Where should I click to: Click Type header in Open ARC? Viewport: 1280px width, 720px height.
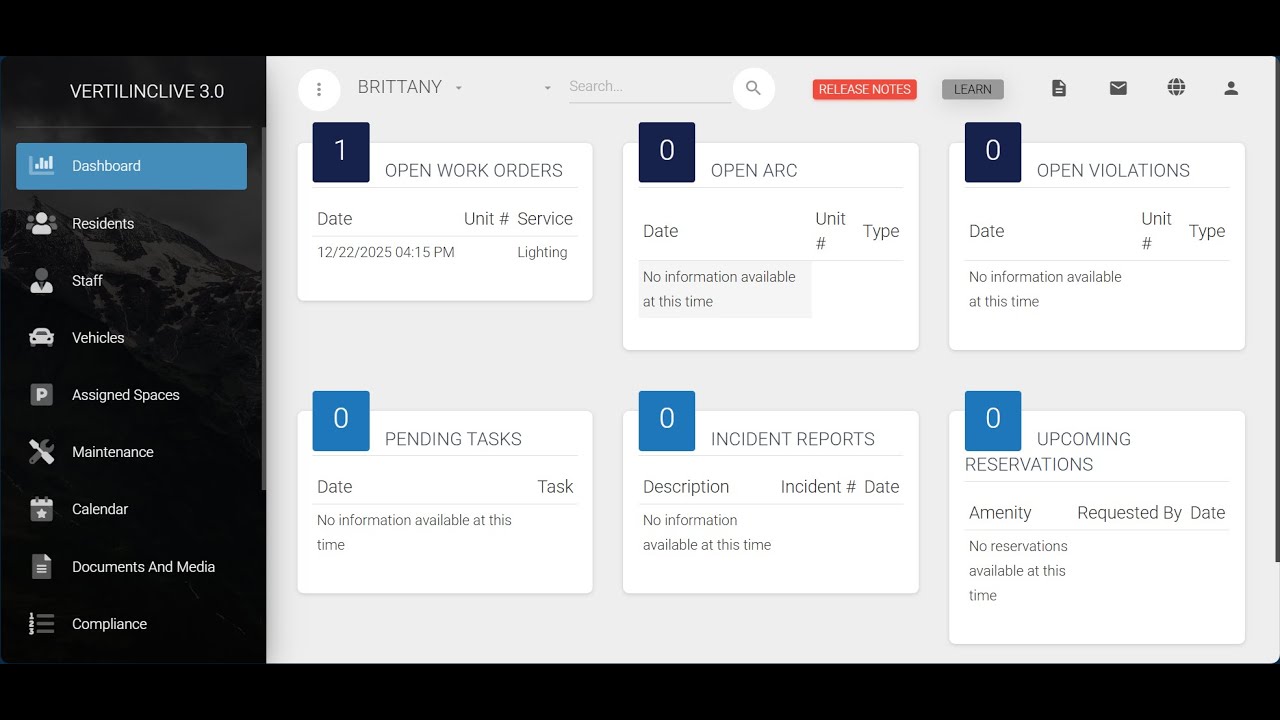(881, 231)
